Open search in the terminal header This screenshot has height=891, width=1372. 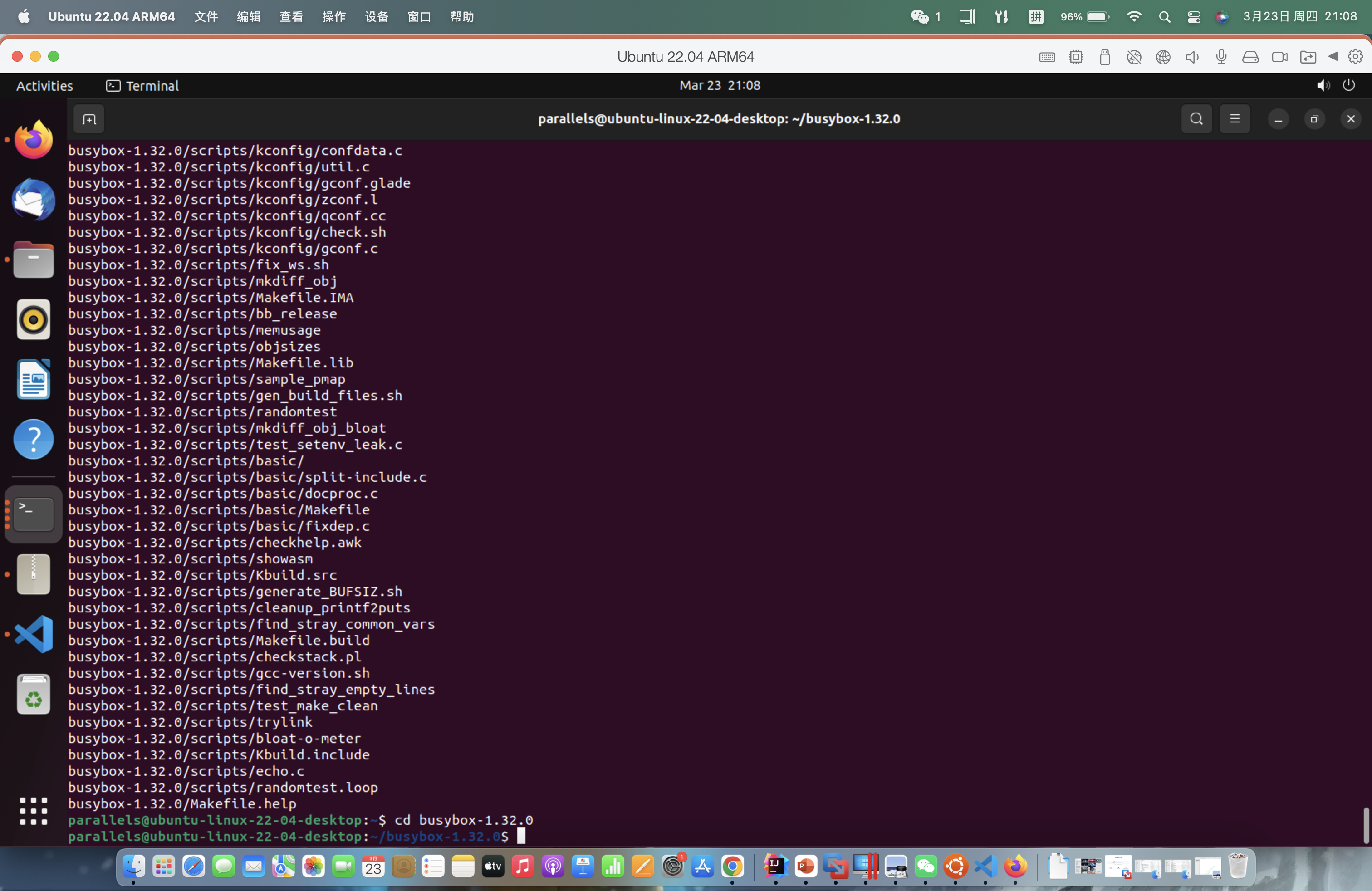1197,119
